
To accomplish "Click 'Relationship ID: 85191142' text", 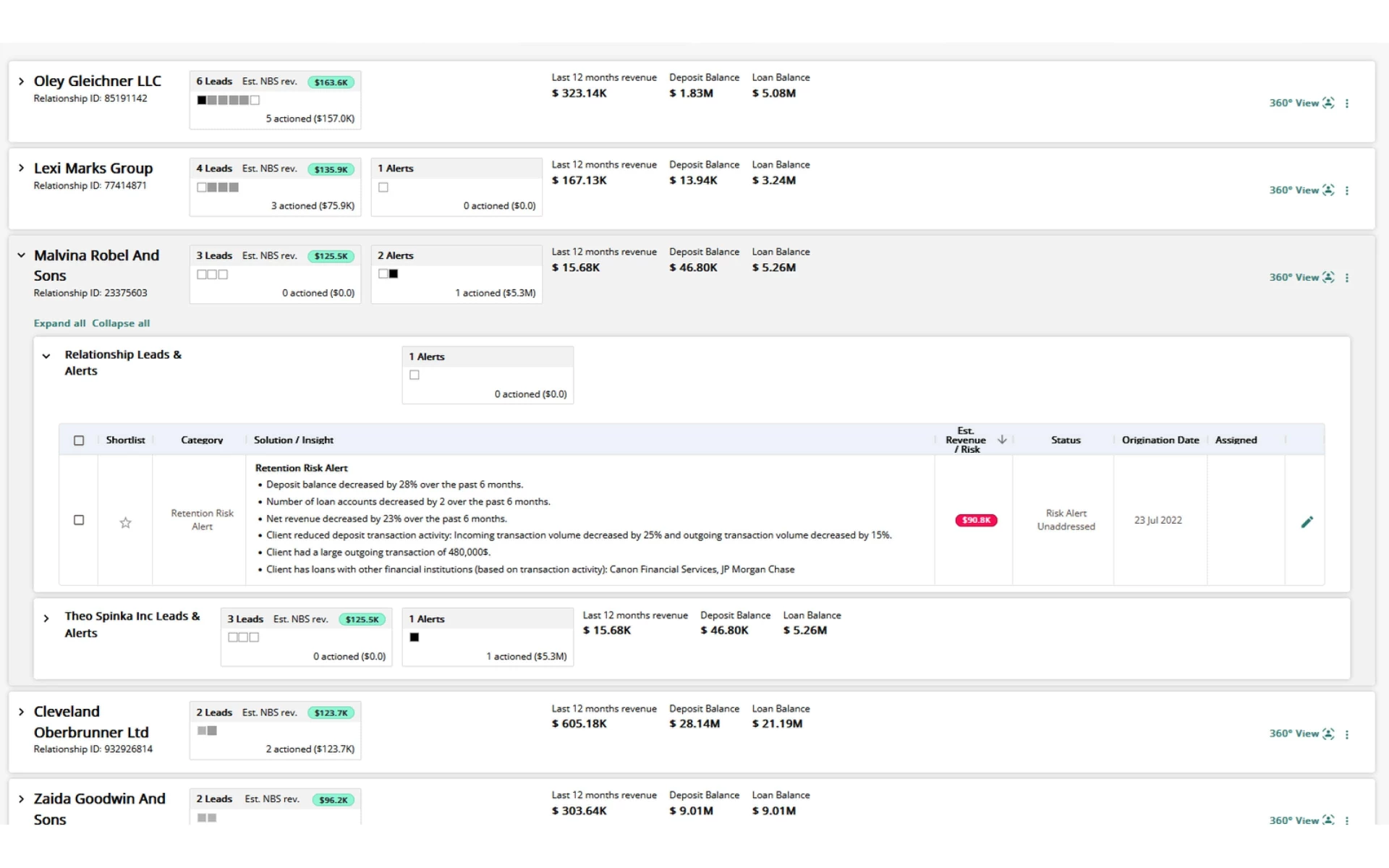I will [x=90, y=98].
